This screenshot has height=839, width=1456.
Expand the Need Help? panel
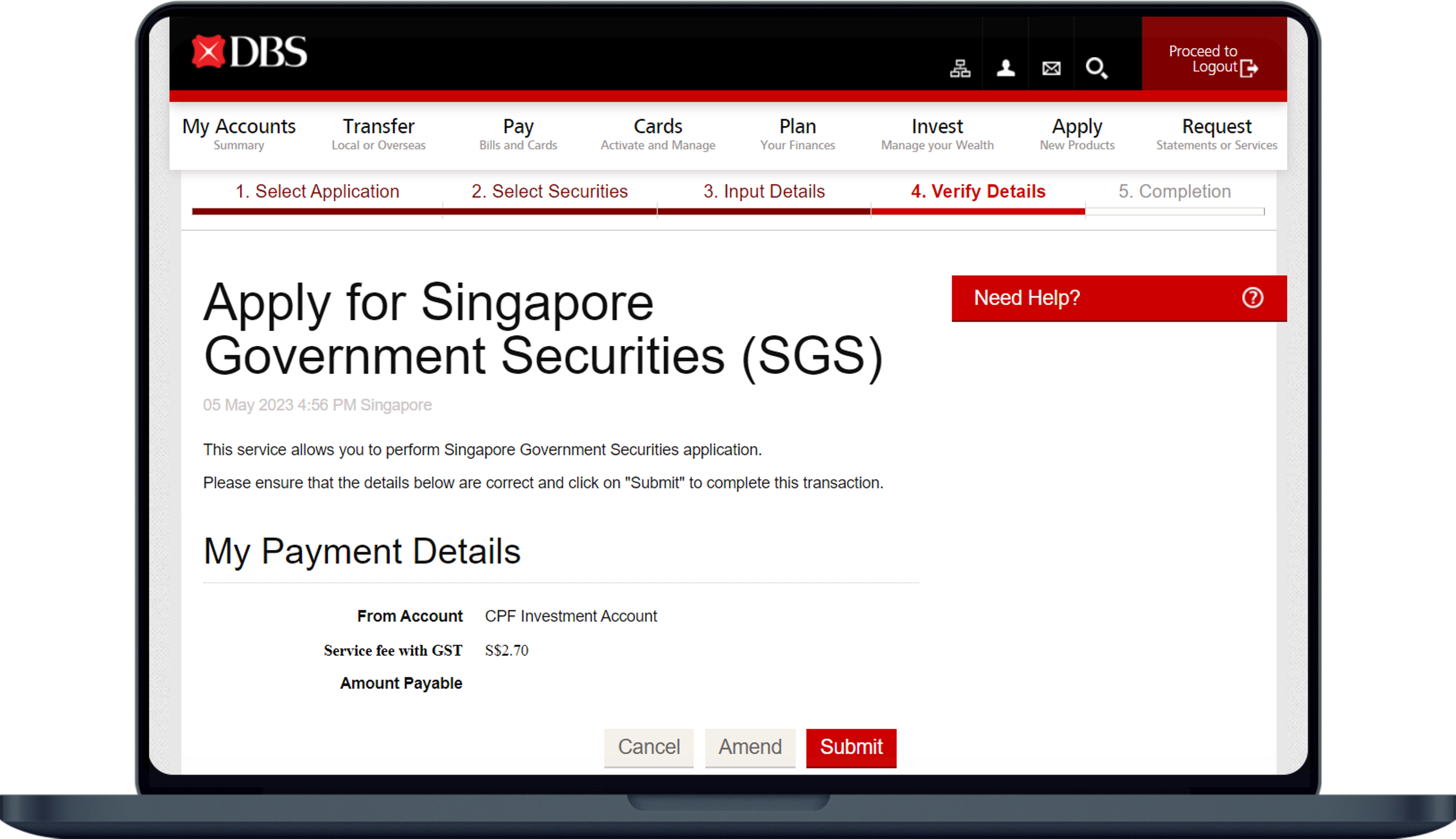point(1118,298)
